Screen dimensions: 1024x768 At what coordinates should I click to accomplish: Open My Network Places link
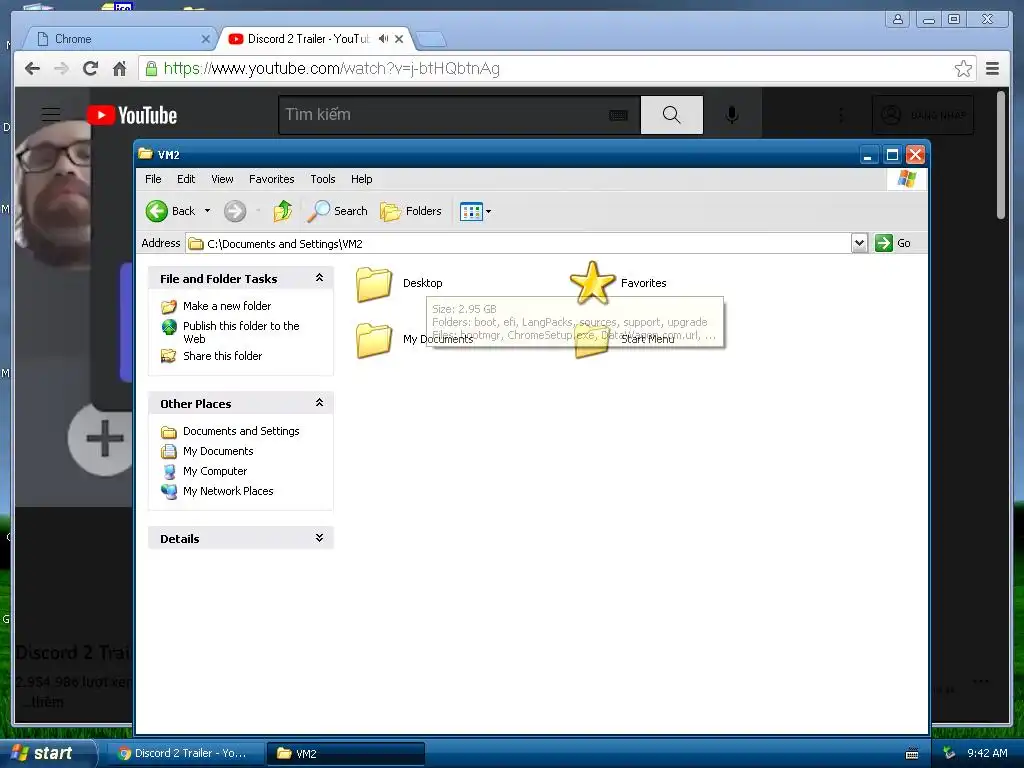click(228, 491)
